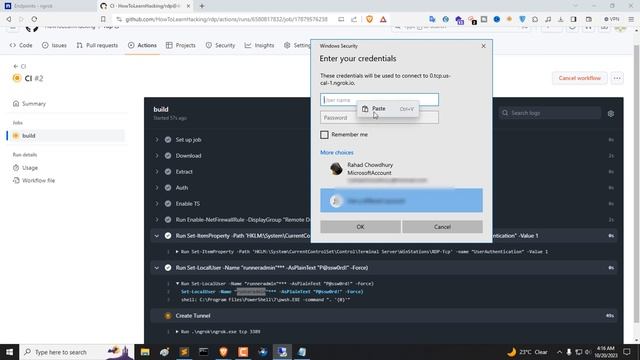Click the Brave Rewards triangle icon
Screen dimensions: 640x360
coord(383,19)
